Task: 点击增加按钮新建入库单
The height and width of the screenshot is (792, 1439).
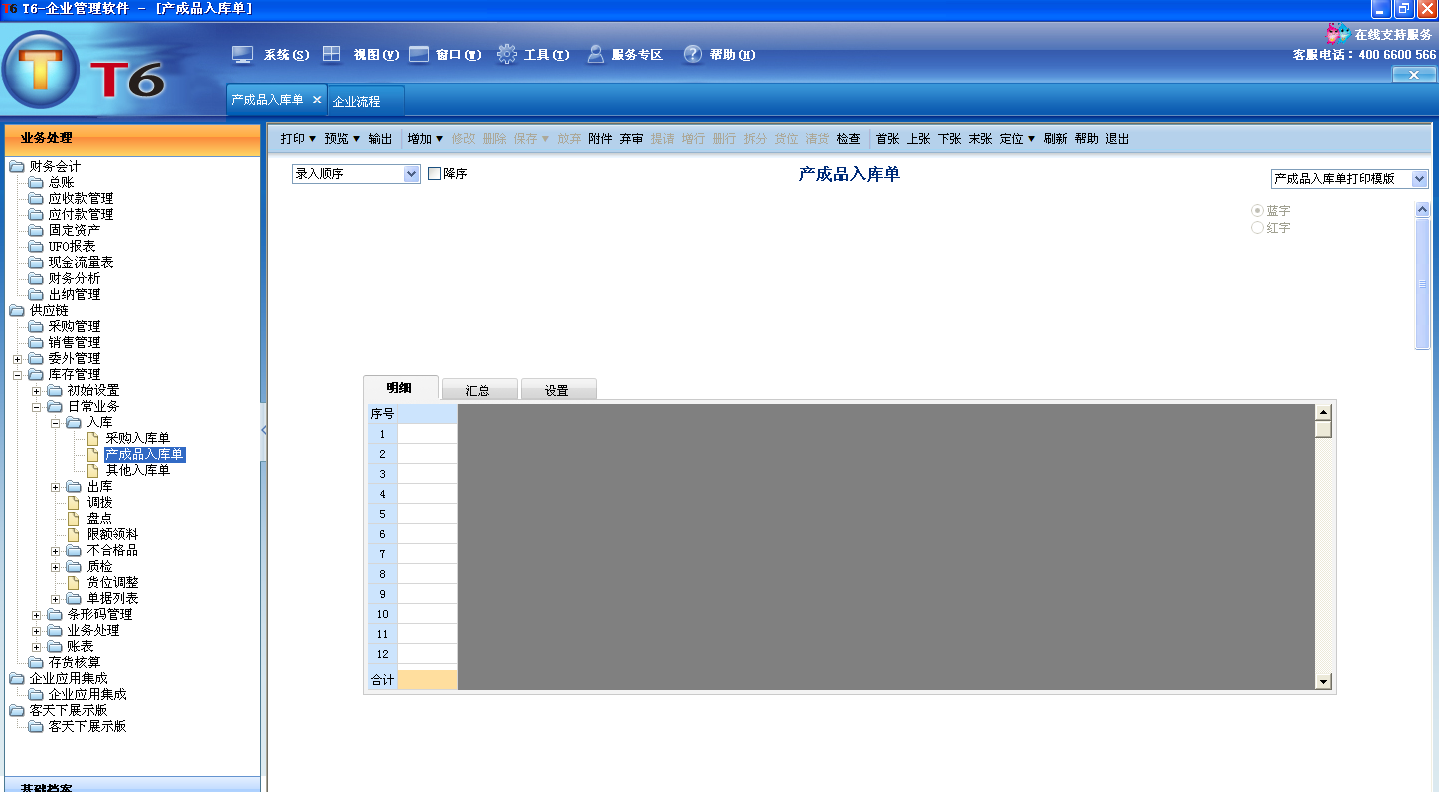Action: (x=419, y=139)
